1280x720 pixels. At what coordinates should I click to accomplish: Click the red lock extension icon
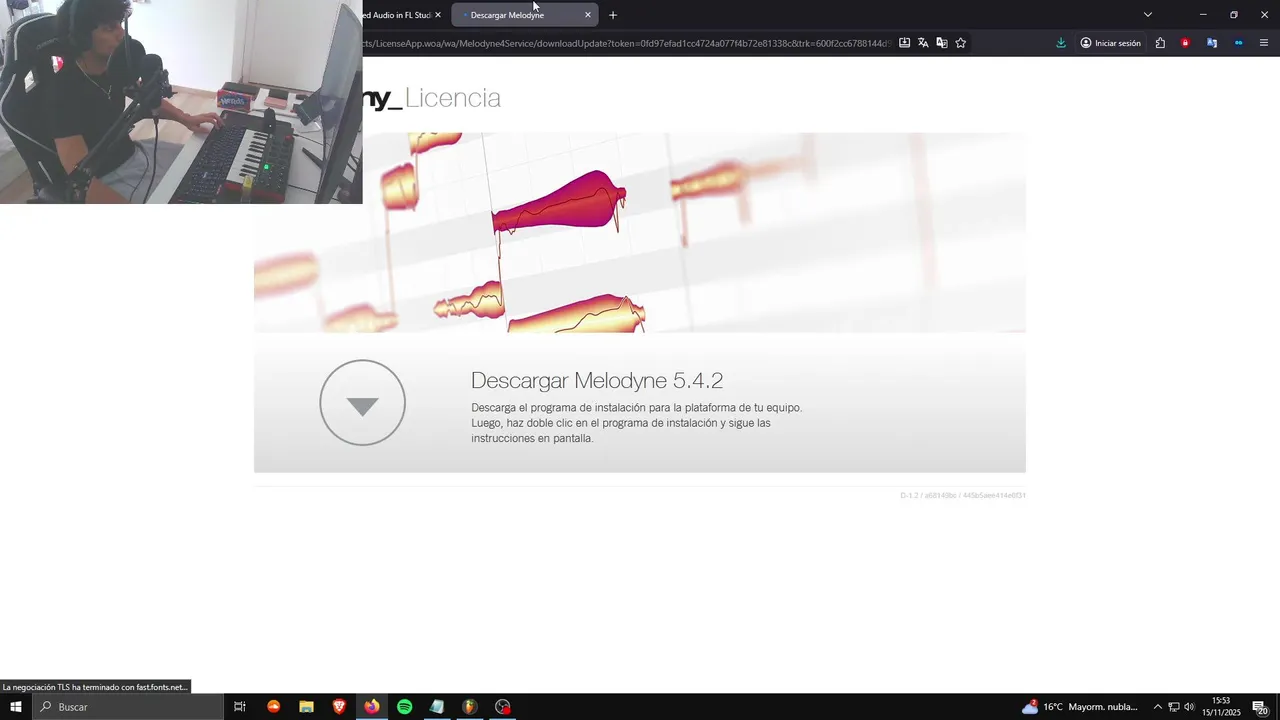pyautogui.click(x=1186, y=43)
